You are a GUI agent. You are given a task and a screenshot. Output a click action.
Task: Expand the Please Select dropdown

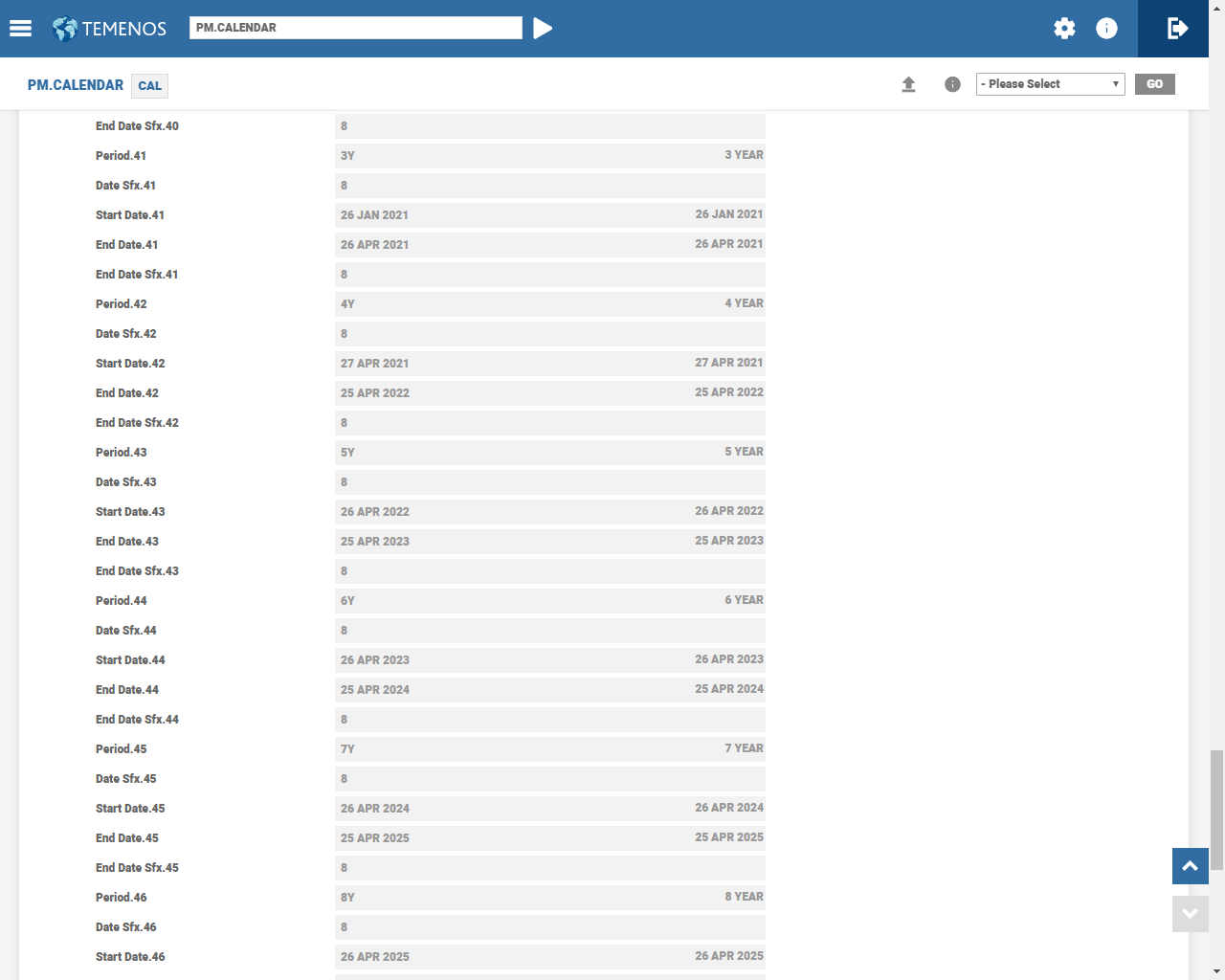tap(1050, 84)
